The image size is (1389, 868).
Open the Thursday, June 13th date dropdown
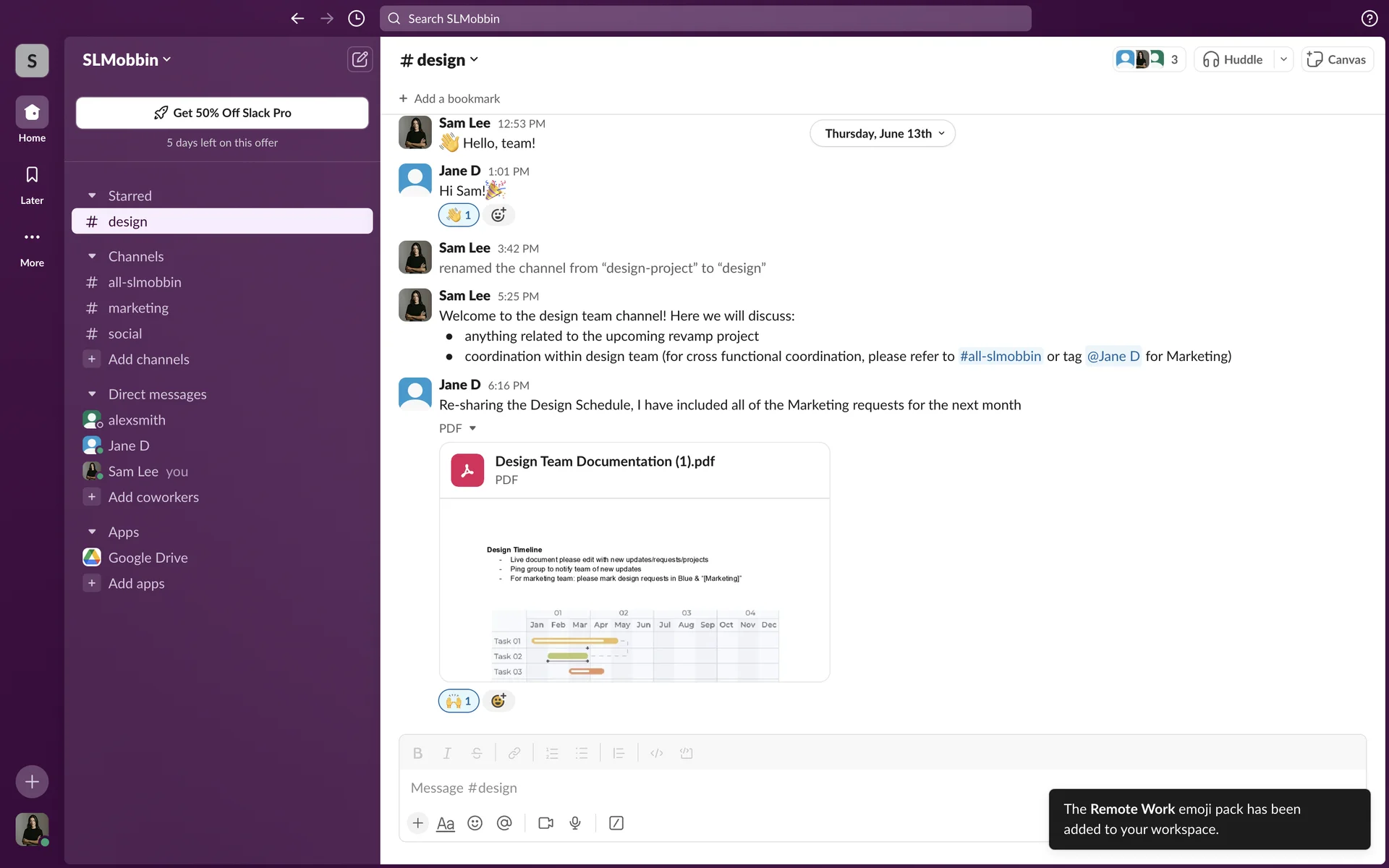[882, 134]
